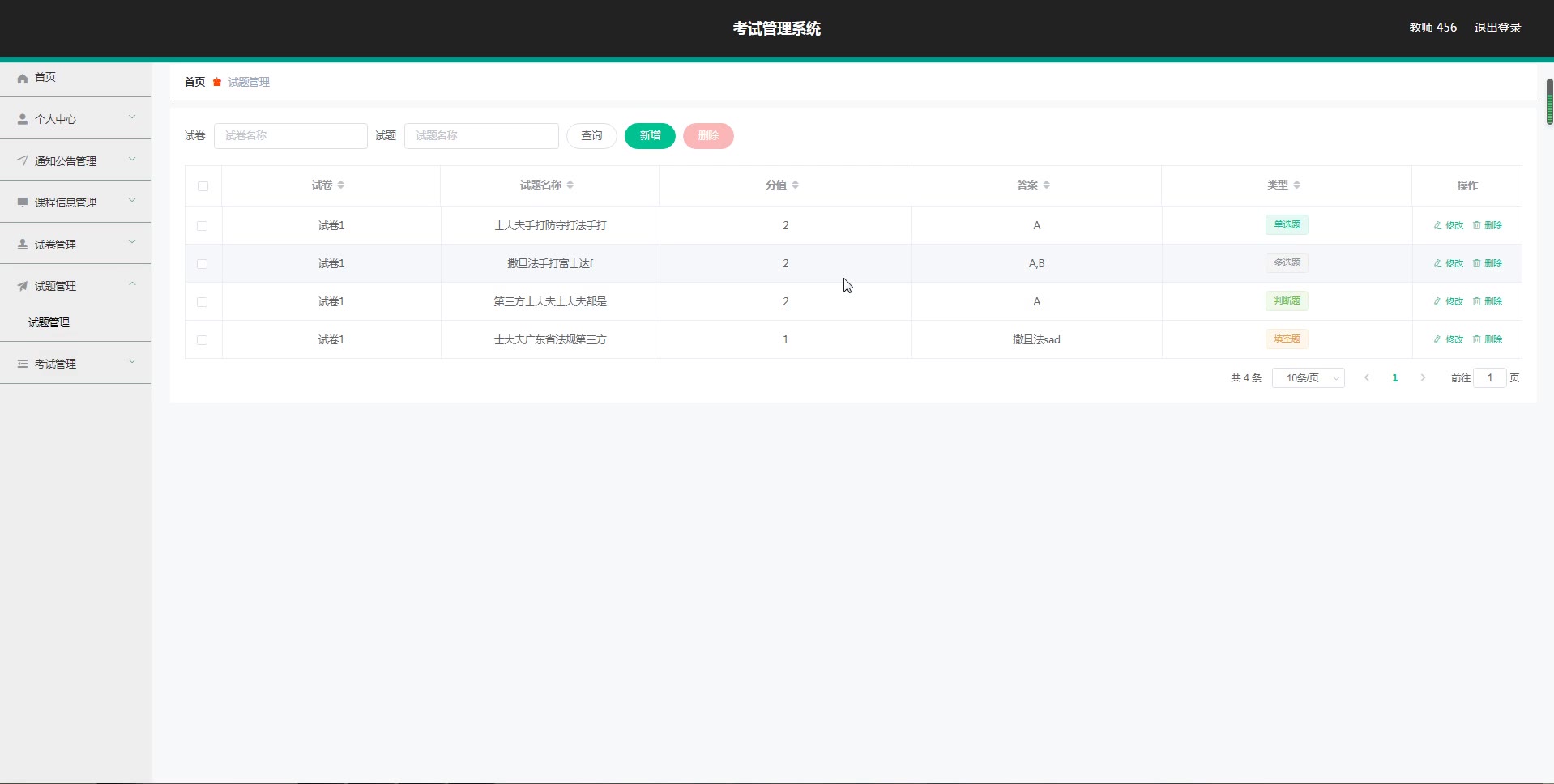The height and width of the screenshot is (784, 1554).
Task: Click the 教师 456 user label
Action: pyautogui.click(x=1432, y=28)
